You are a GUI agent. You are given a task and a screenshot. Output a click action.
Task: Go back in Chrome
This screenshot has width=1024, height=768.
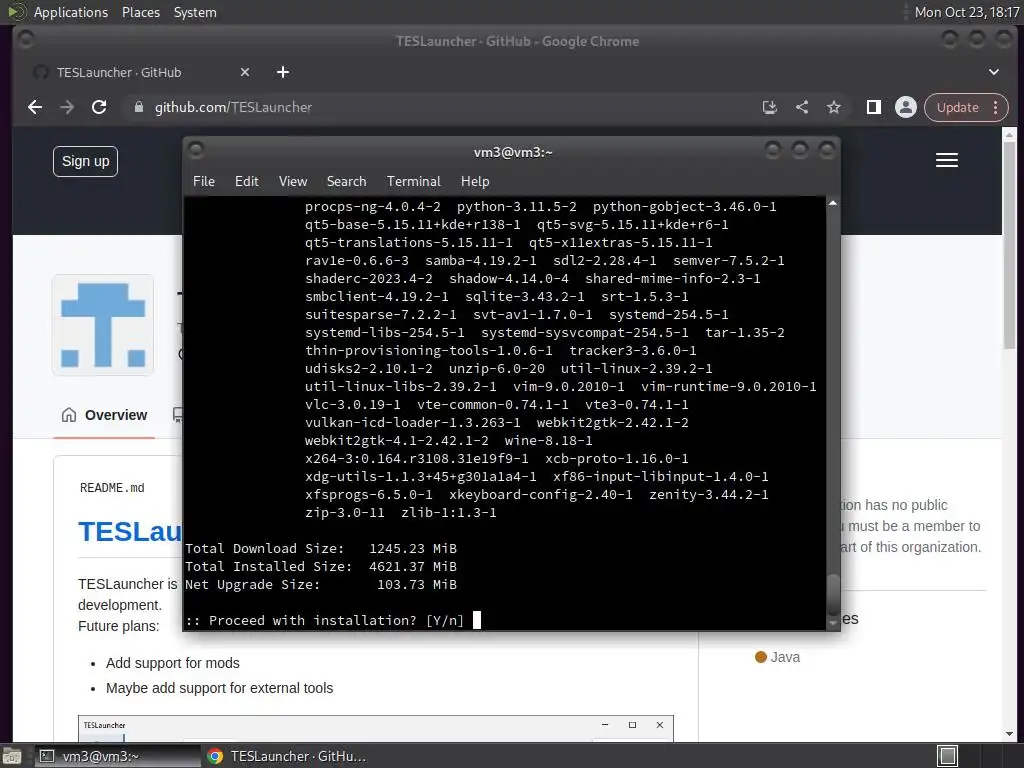pos(35,107)
